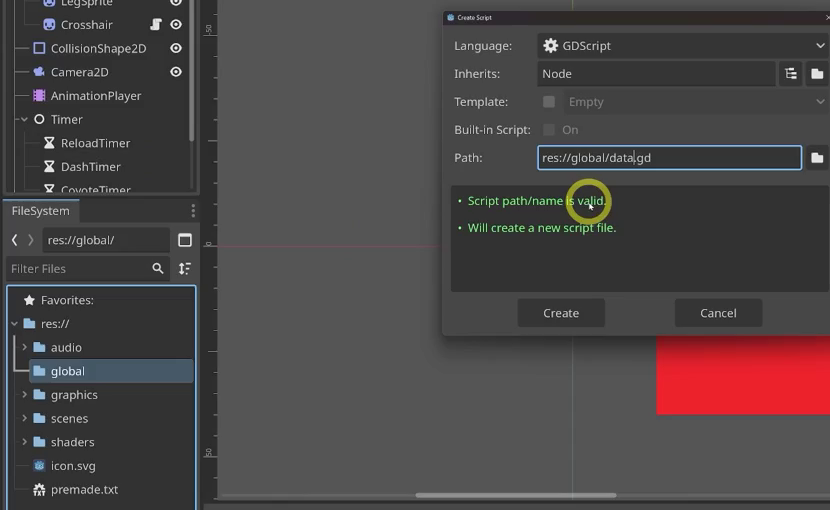Click the Crosshair sprite node icon
Viewport: 830px width, 510px height.
(x=49, y=24)
